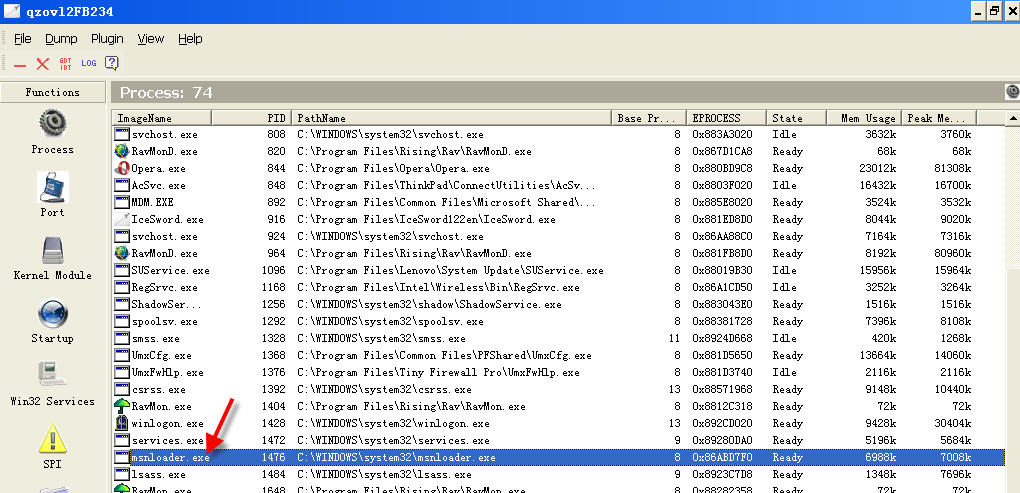
Task: Click the csrss.exe process icon
Action: [x=121, y=390]
